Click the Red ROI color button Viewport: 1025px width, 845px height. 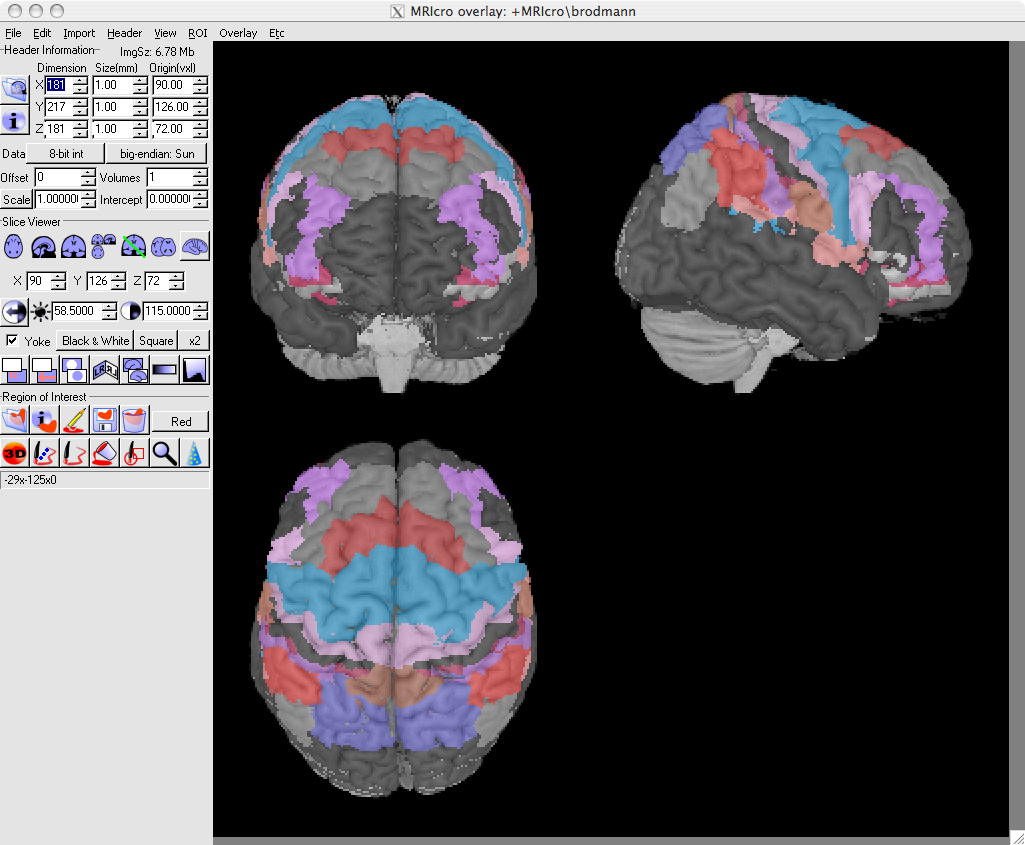180,422
